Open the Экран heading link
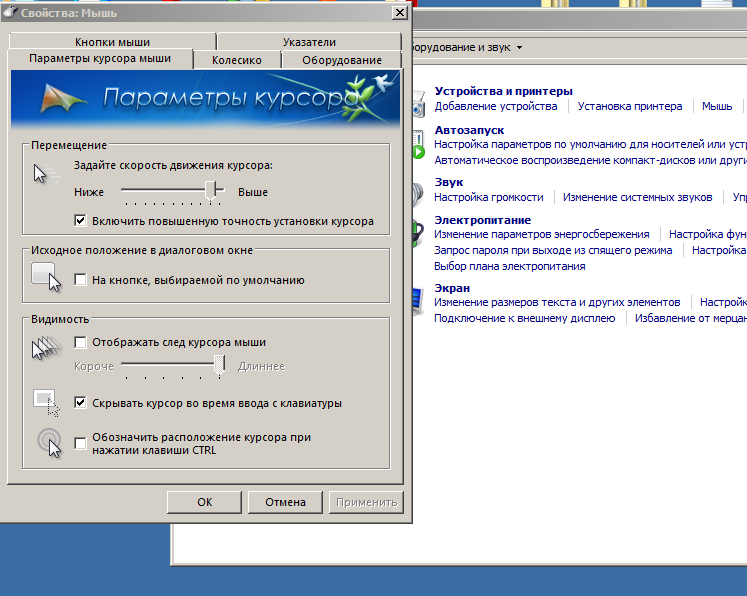Screen dimensions: 747x596 pos(452,288)
